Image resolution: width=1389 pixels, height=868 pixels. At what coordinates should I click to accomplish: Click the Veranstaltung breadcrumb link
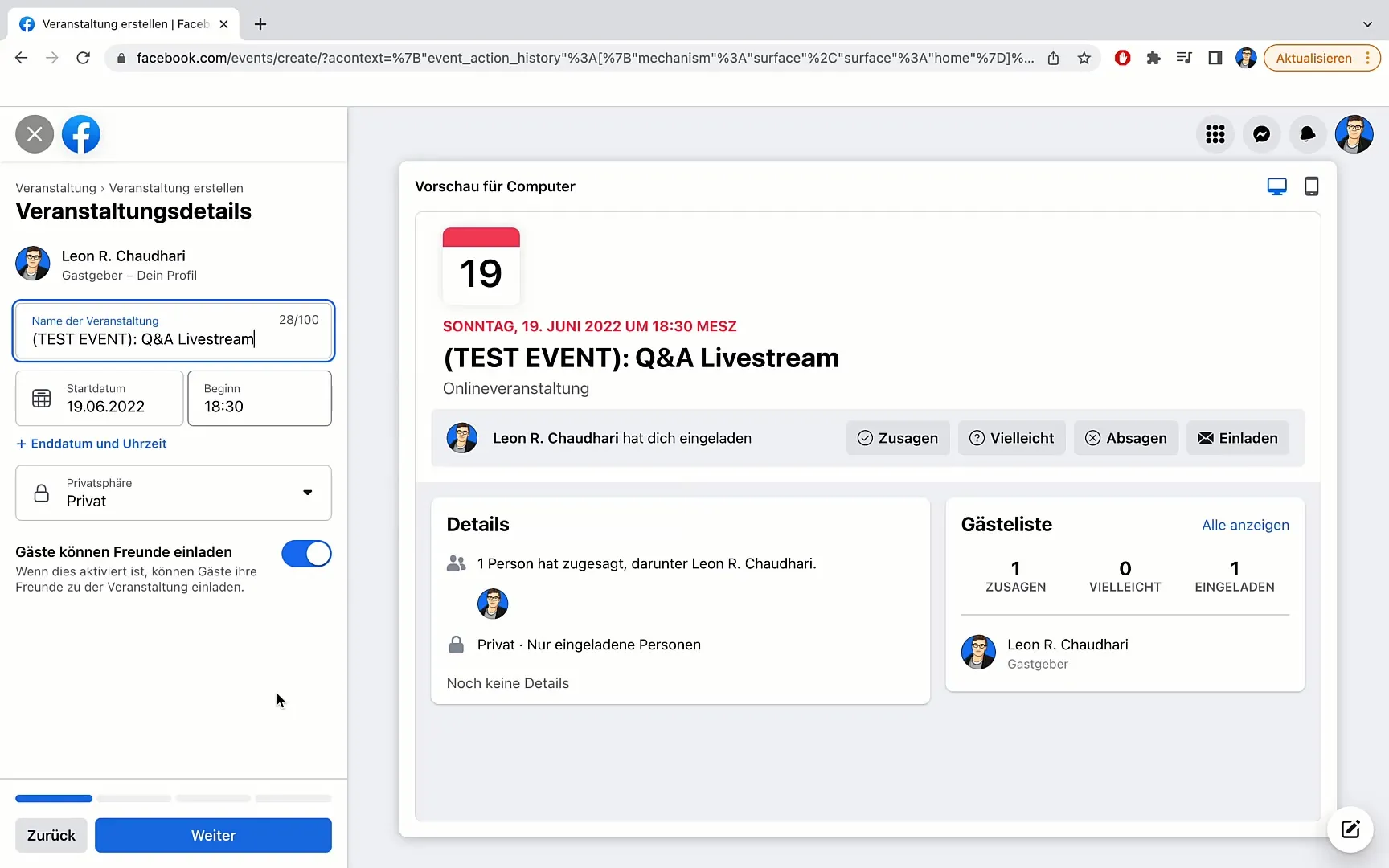(55, 188)
